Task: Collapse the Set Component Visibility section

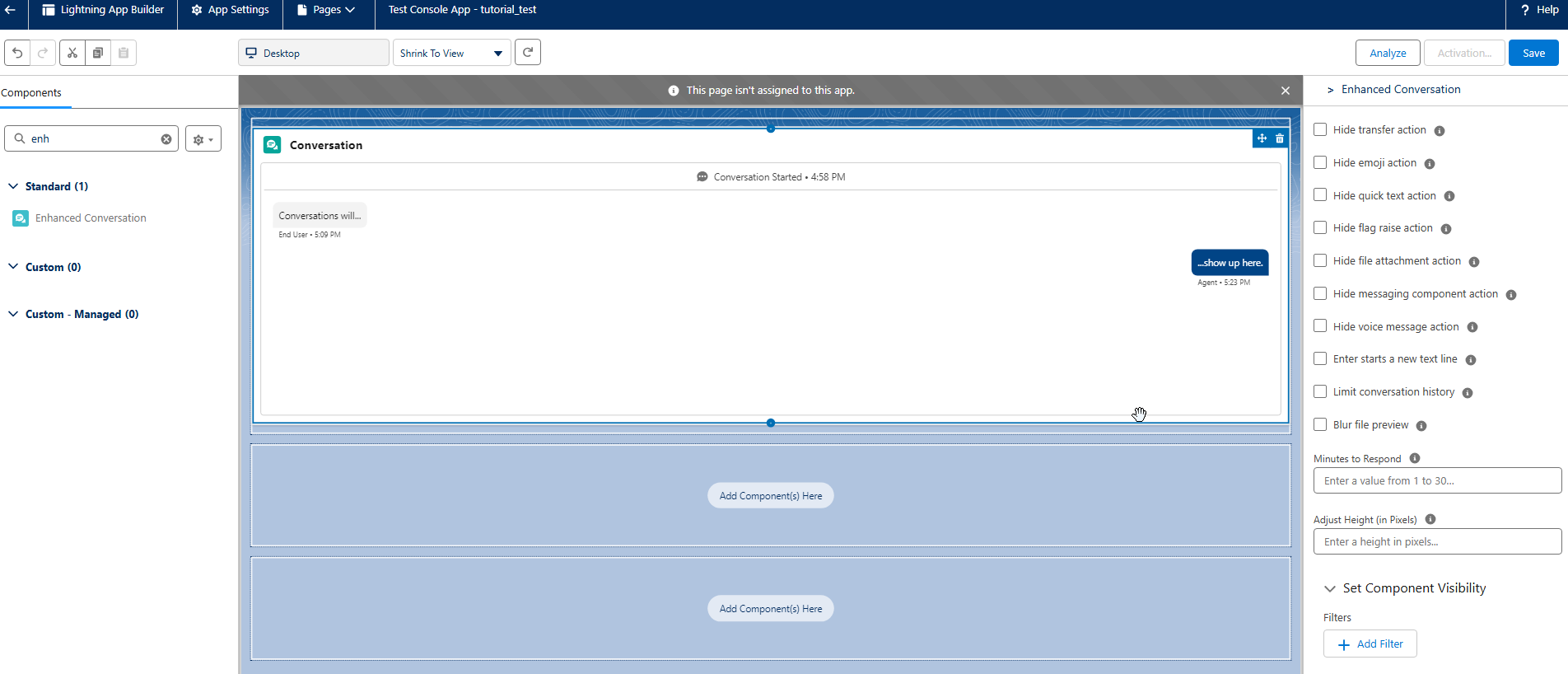Action: point(1330,588)
